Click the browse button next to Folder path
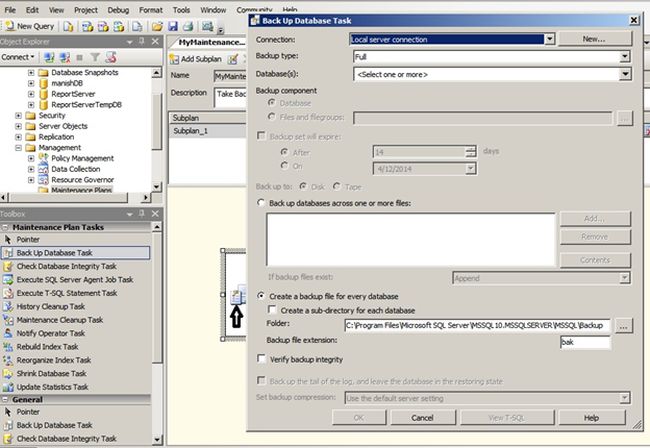This screenshot has height=448, width=650. click(x=623, y=326)
